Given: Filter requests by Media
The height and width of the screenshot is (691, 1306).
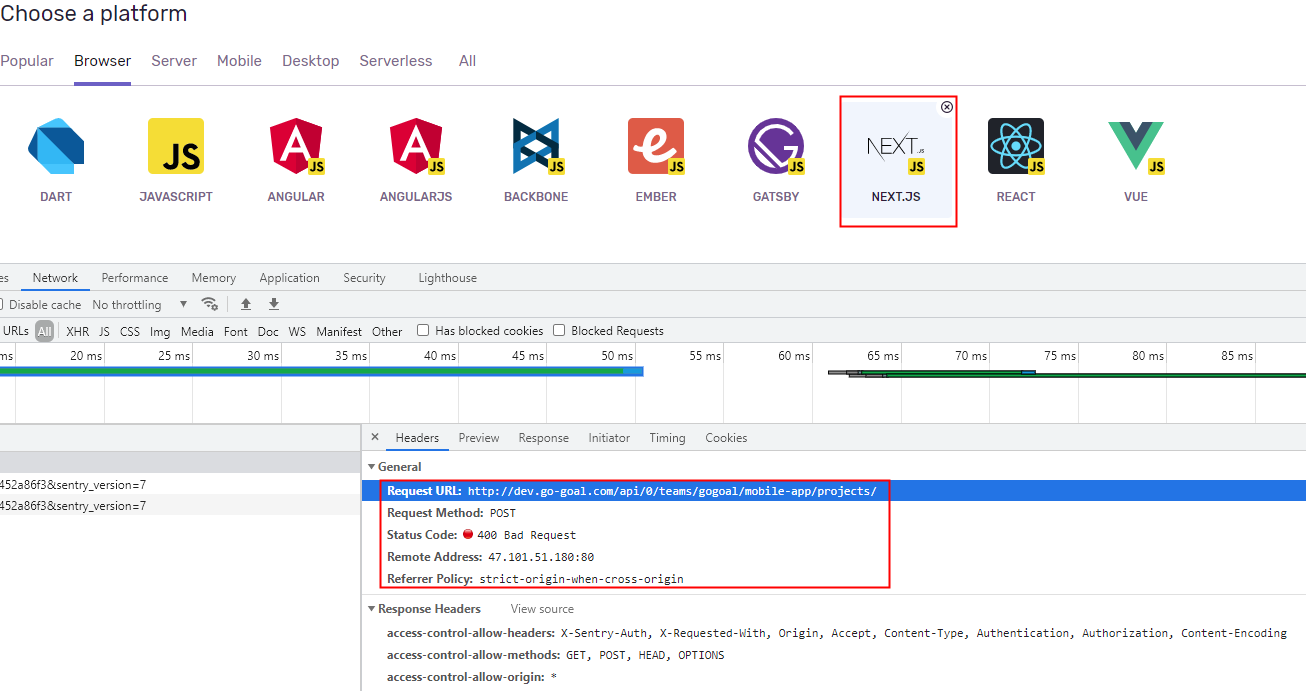Looking at the screenshot, I should (197, 331).
